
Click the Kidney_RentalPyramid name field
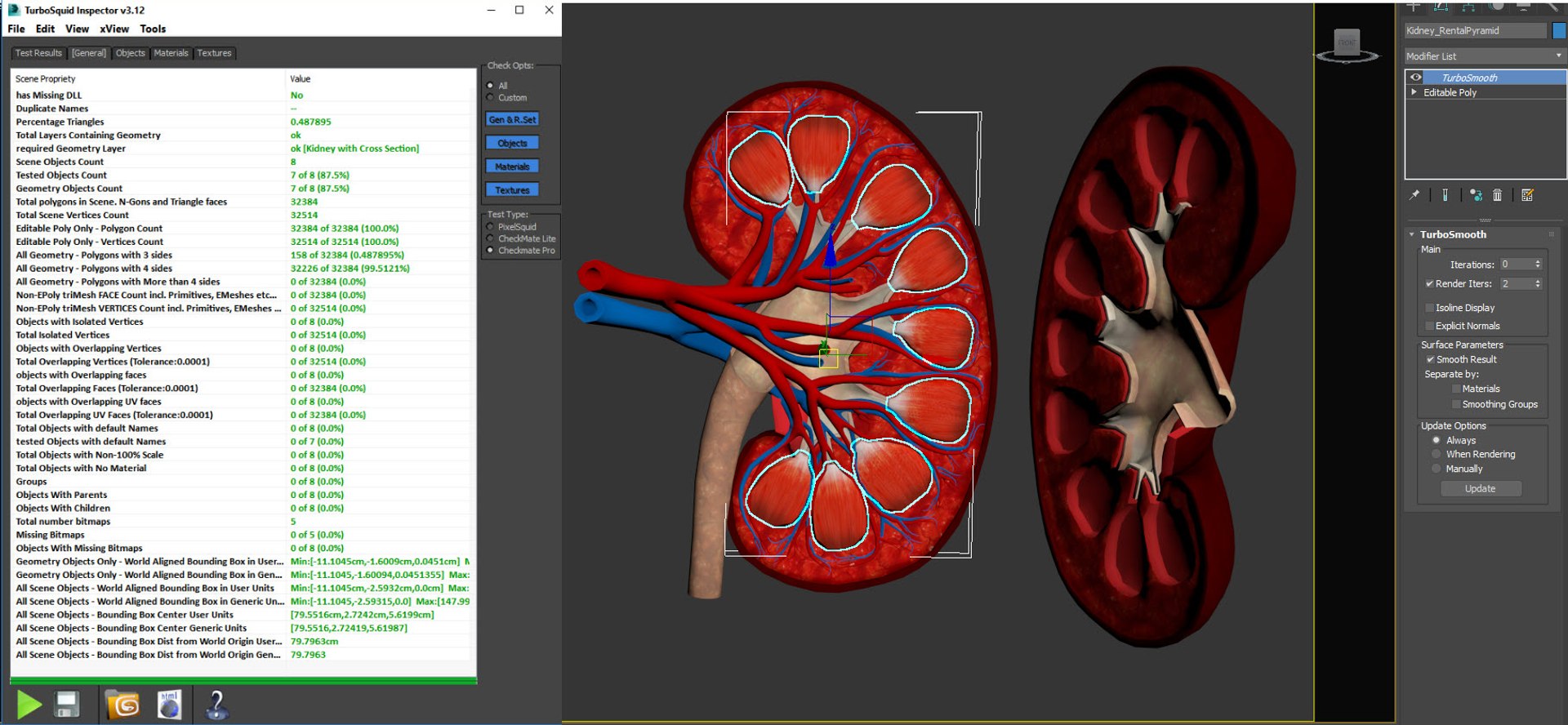1475,30
